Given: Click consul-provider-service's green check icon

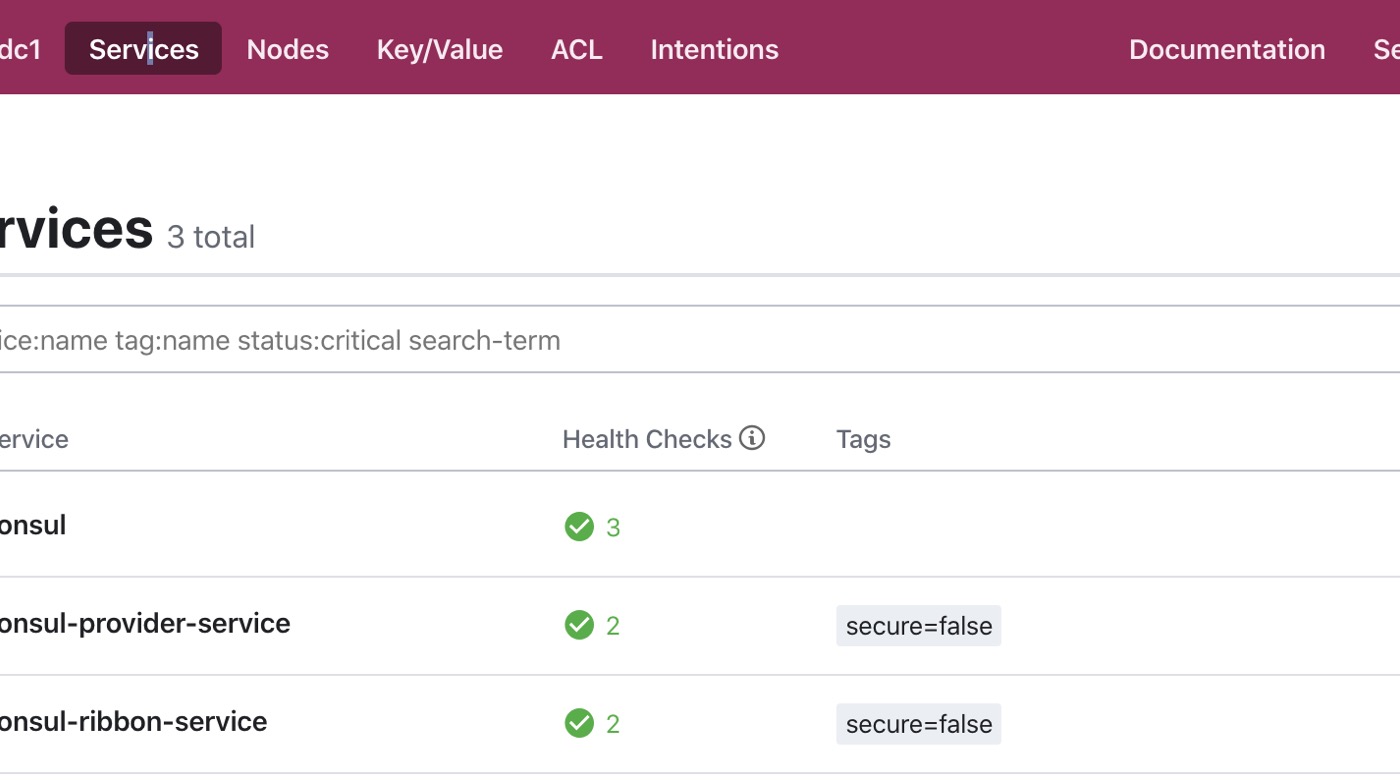Looking at the screenshot, I should coord(579,625).
